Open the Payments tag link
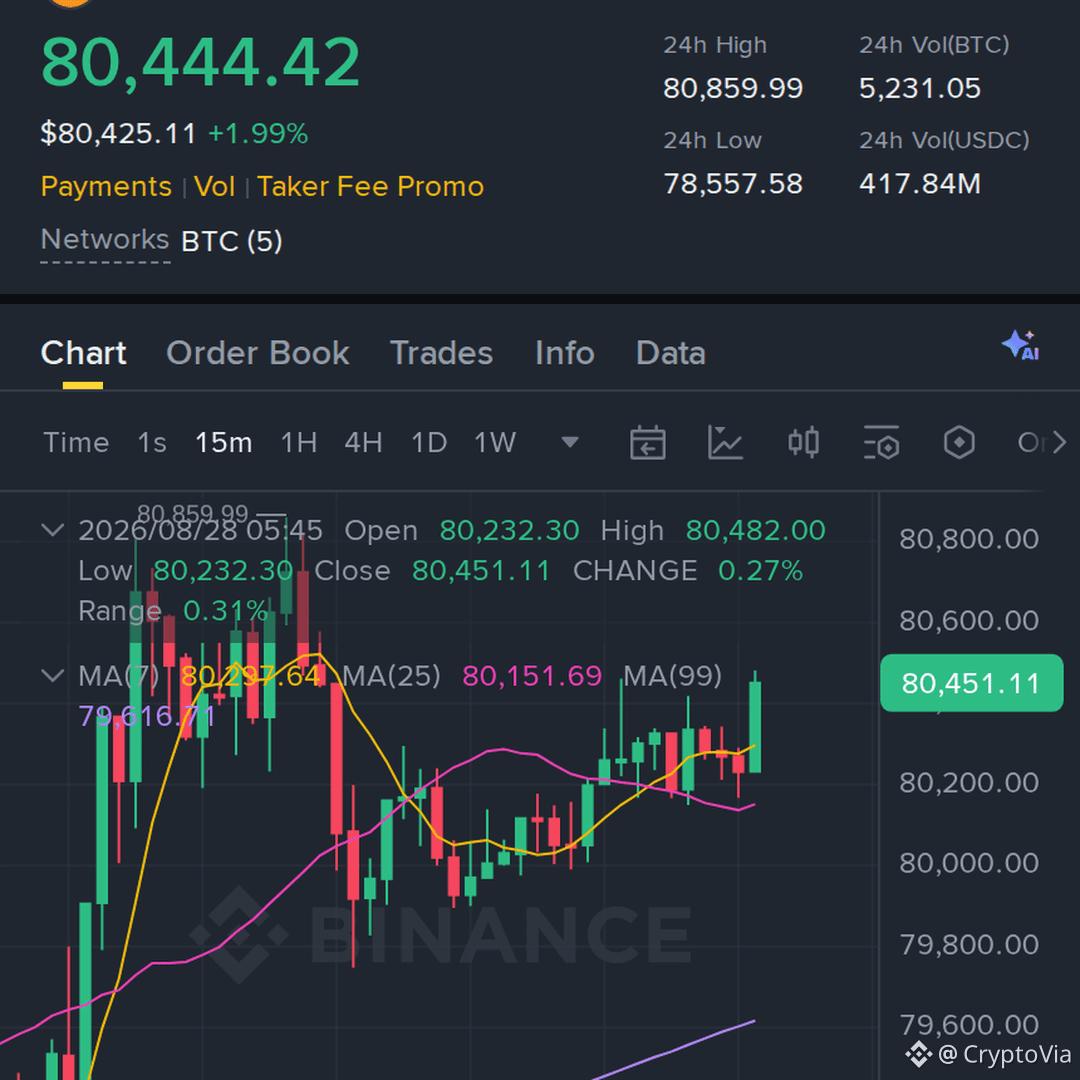Viewport: 1080px width, 1080px height. (106, 187)
